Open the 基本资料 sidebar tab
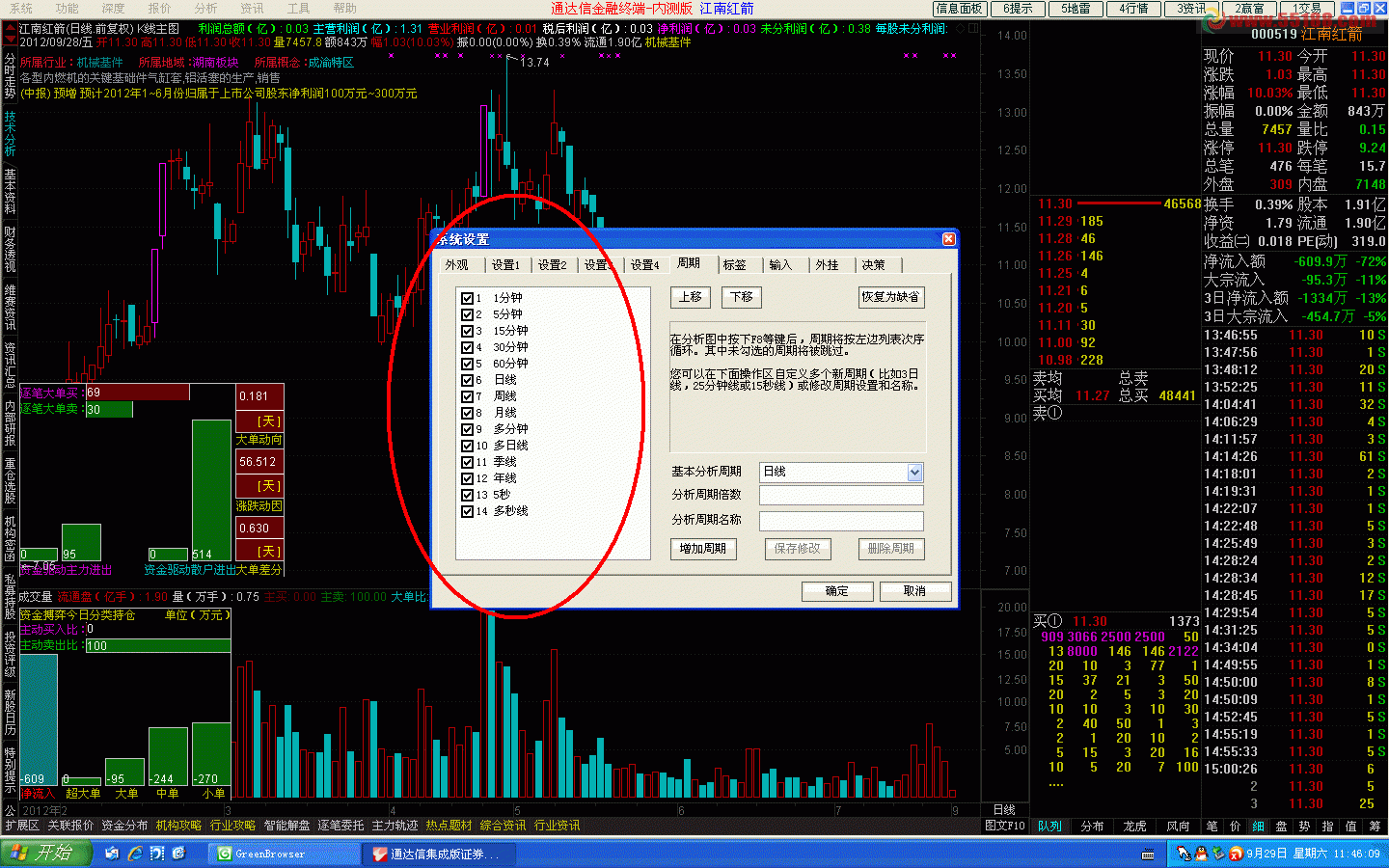The height and width of the screenshot is (868, 1389). point(10,192)
